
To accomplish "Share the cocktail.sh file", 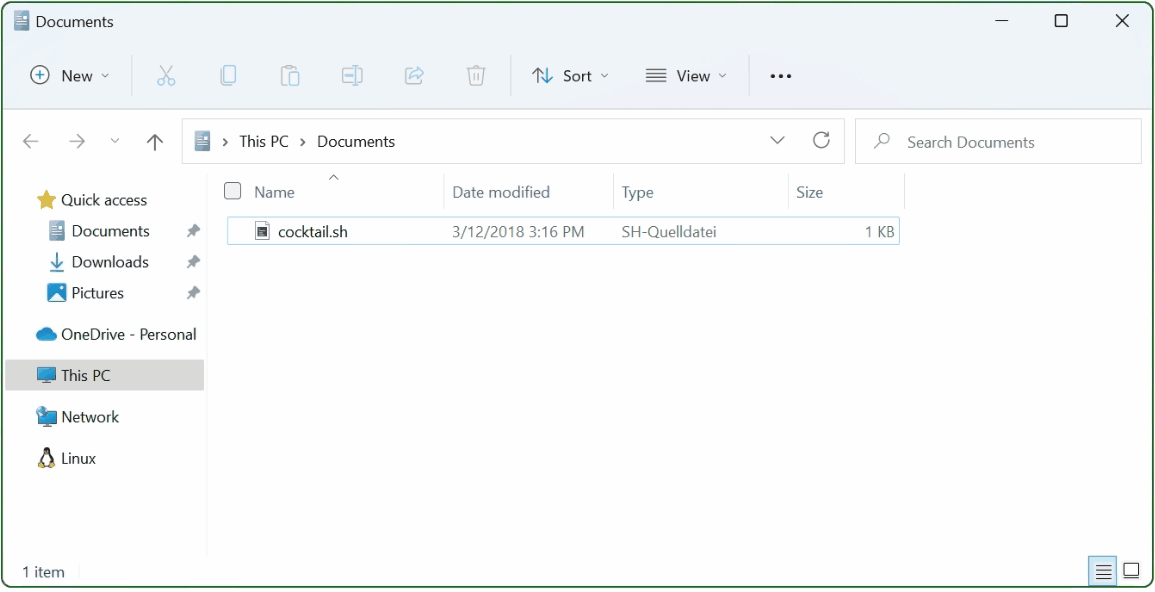I will (414, 75).
